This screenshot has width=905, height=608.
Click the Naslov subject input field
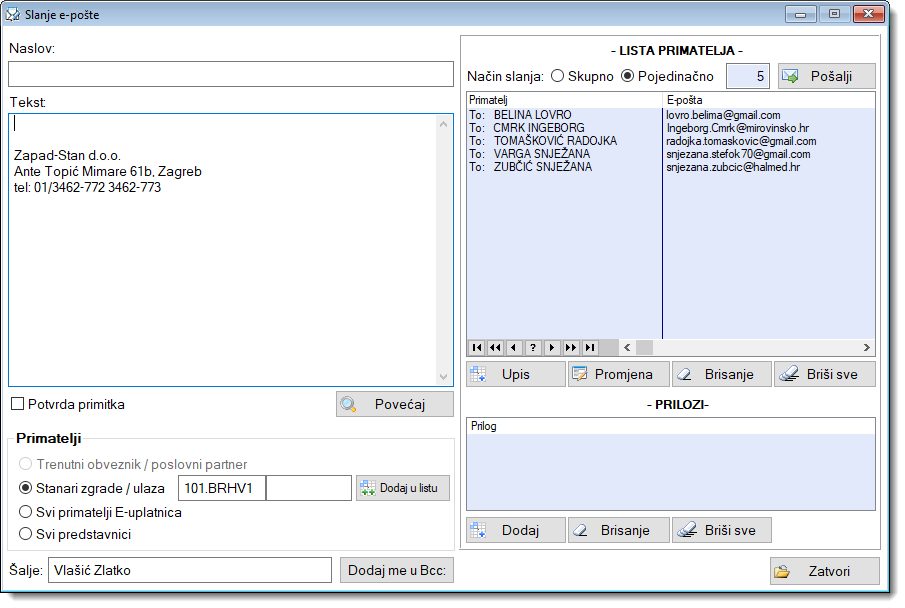coord(231,75)
